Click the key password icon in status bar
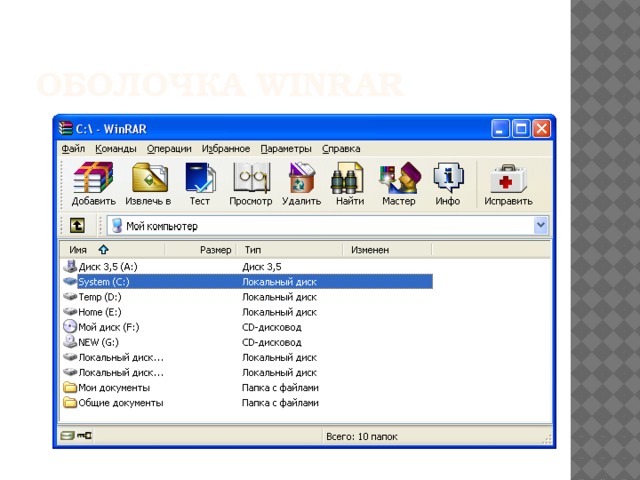640x480 pixels. pos(84,436)
